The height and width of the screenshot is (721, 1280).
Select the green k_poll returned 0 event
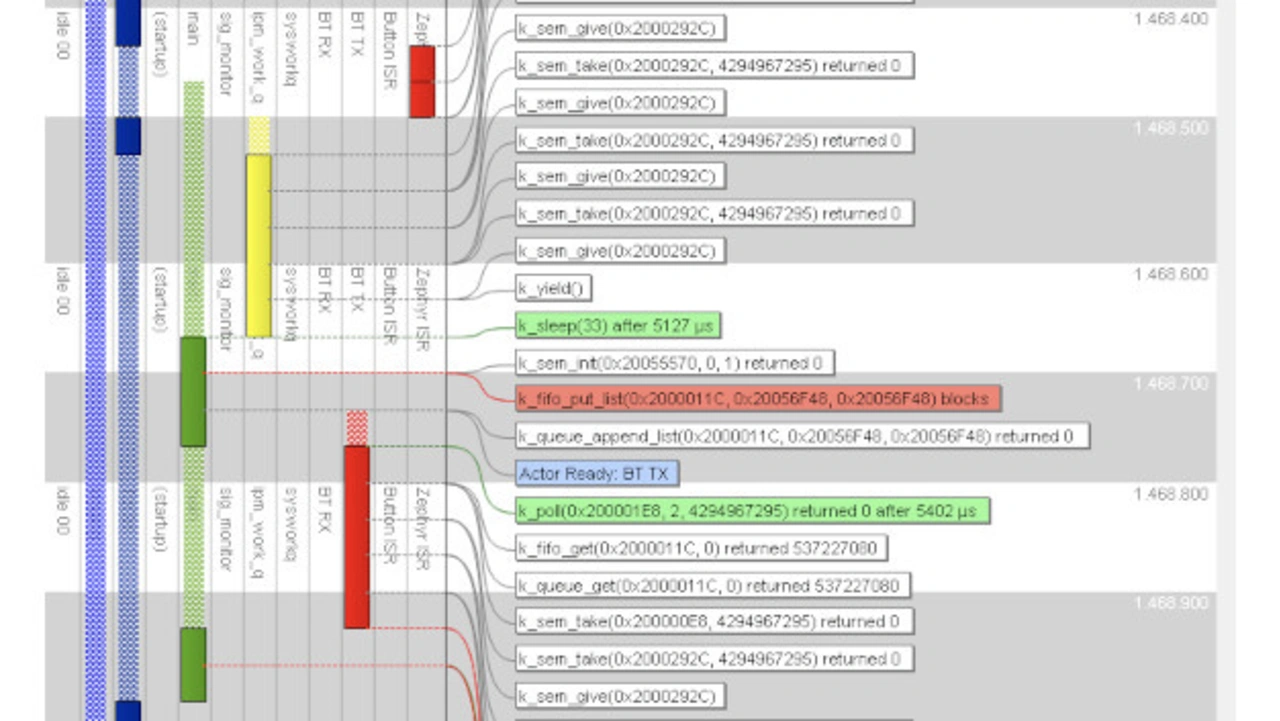752,511
